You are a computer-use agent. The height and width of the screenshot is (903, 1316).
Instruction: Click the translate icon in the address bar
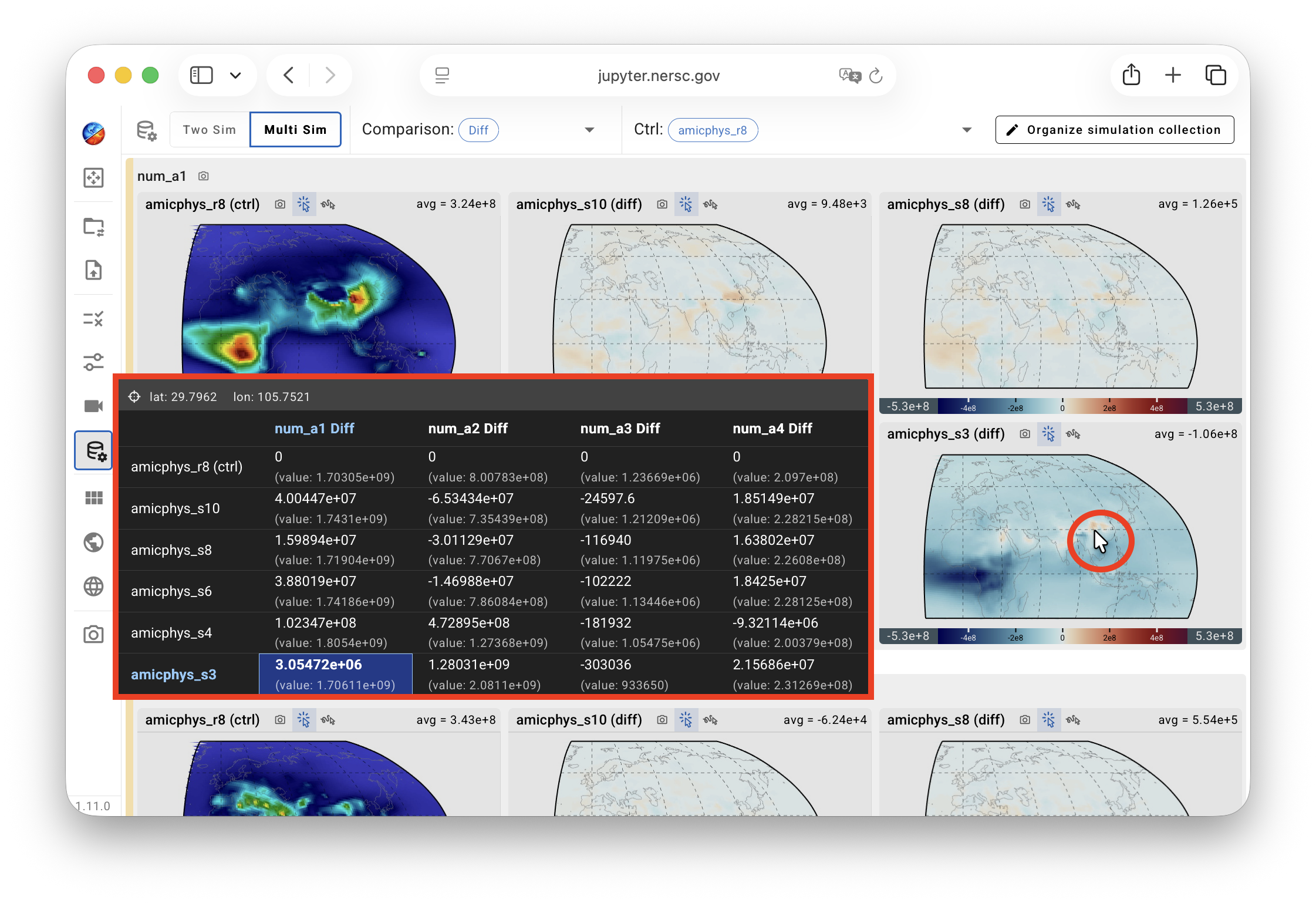tap(850, 76)
